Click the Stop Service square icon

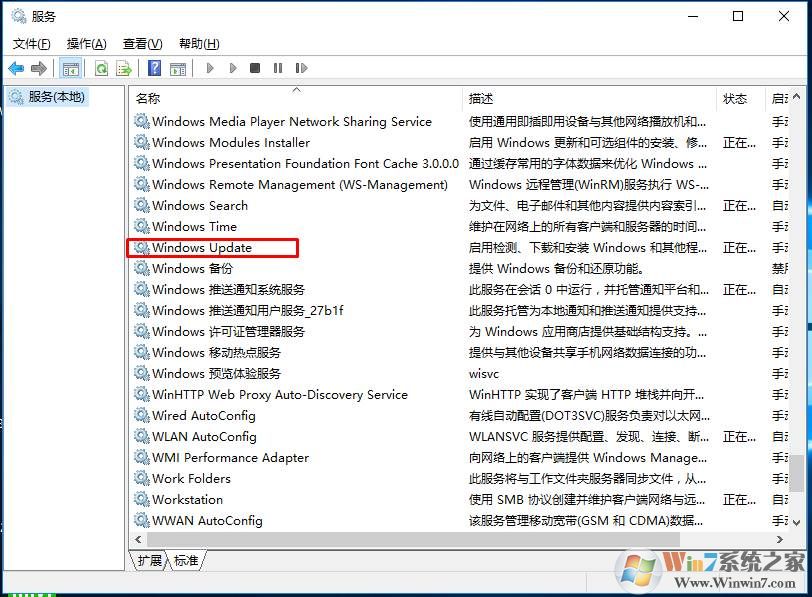point(255,68)
